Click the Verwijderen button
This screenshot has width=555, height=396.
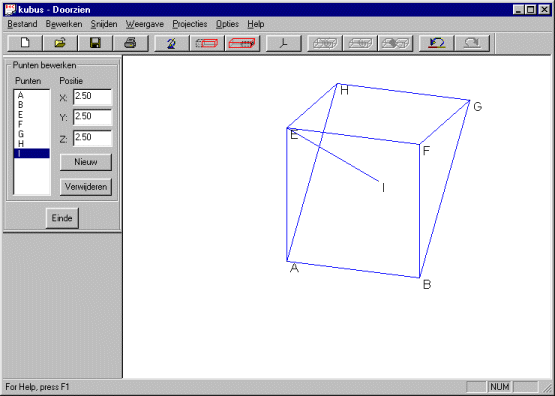coord(86,187)
